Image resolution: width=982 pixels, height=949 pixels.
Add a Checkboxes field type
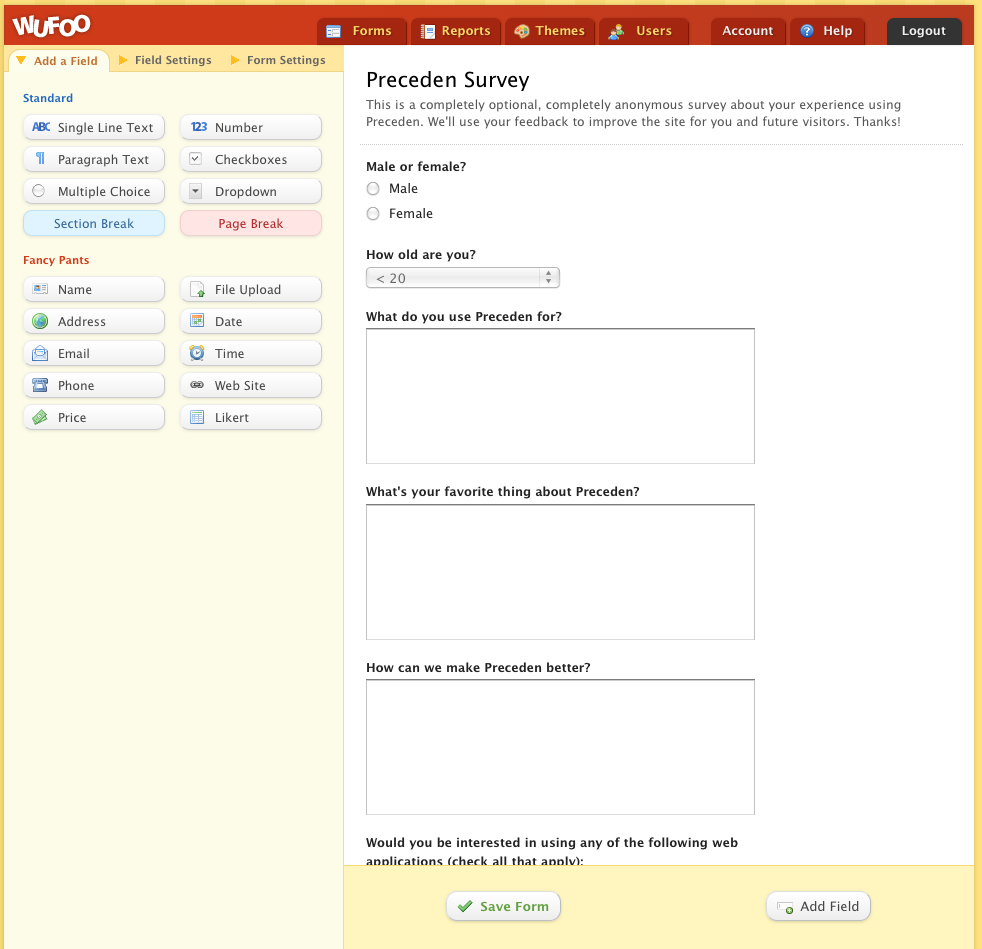pyautogui.click(x=251, y=160)
